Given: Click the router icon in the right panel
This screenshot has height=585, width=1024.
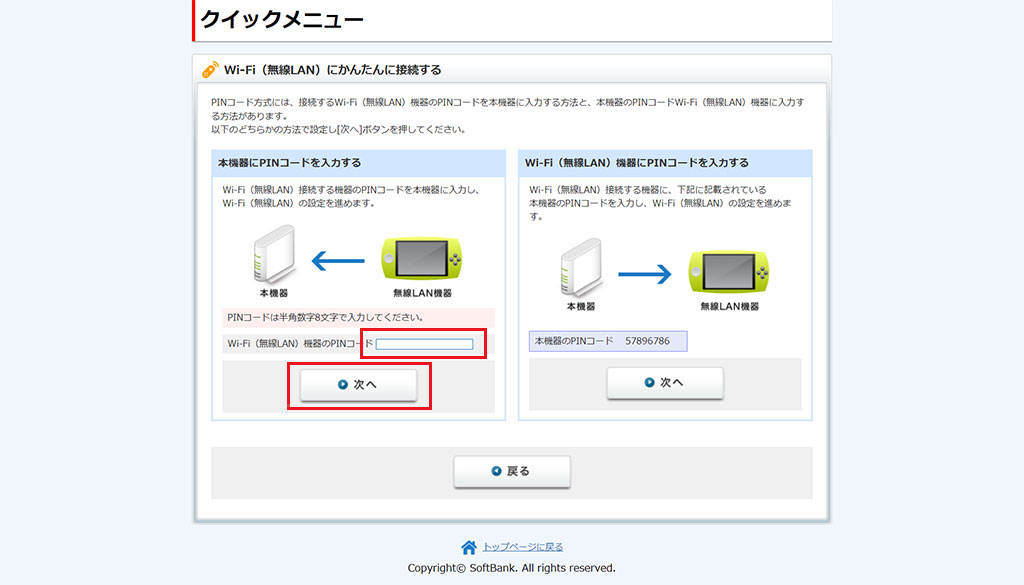Looking at the screenshot, I should 581,267.
